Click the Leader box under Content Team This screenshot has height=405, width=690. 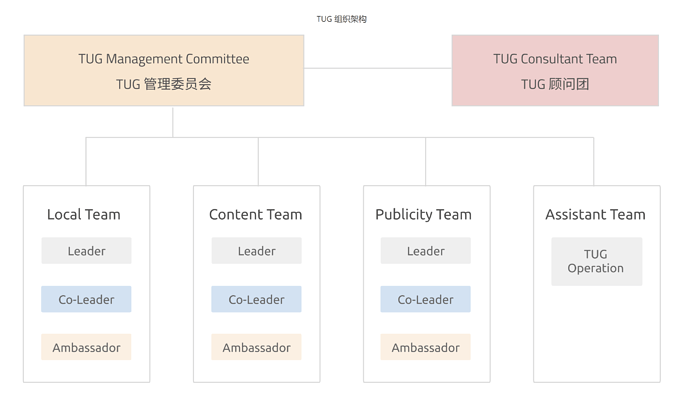[x=256, y=251]
